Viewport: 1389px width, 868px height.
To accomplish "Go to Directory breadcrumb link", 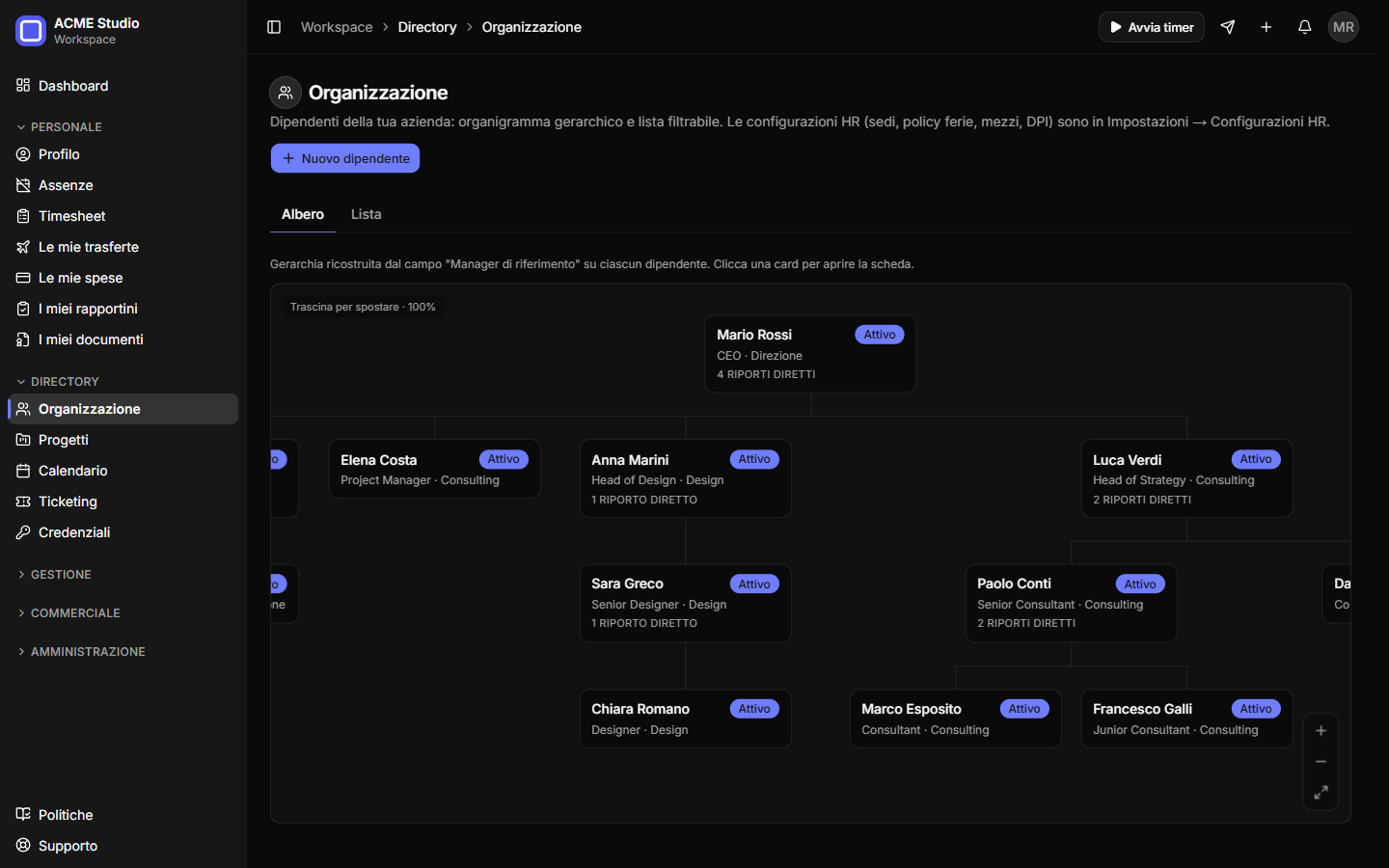I will 427,27.
